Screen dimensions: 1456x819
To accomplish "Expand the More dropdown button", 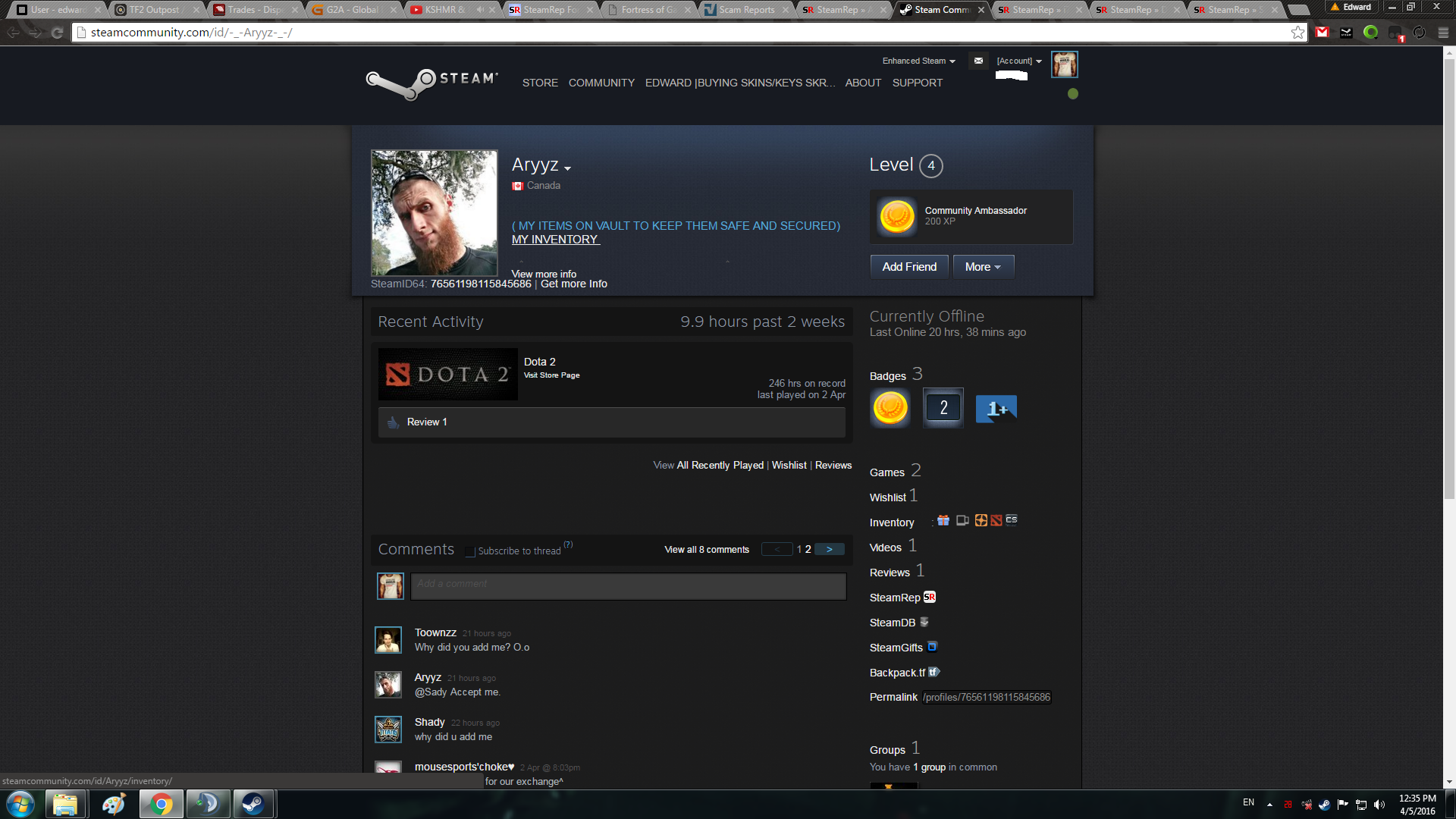I will click(x=983, y=267).
